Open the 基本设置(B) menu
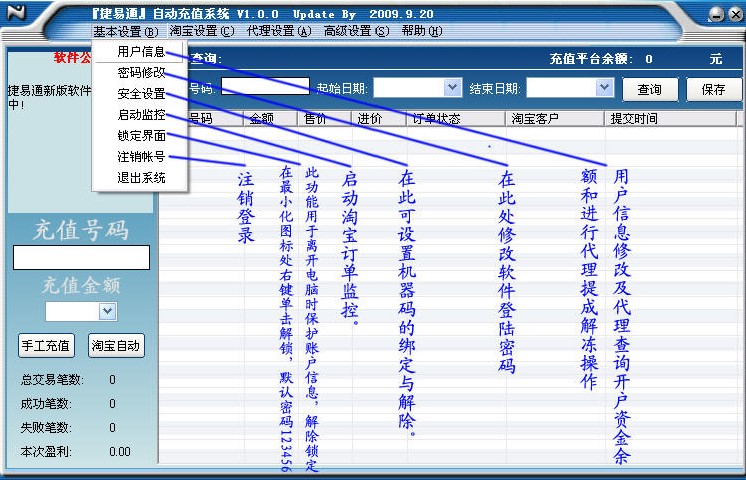746x480 pixels. (x=126, y=31)
